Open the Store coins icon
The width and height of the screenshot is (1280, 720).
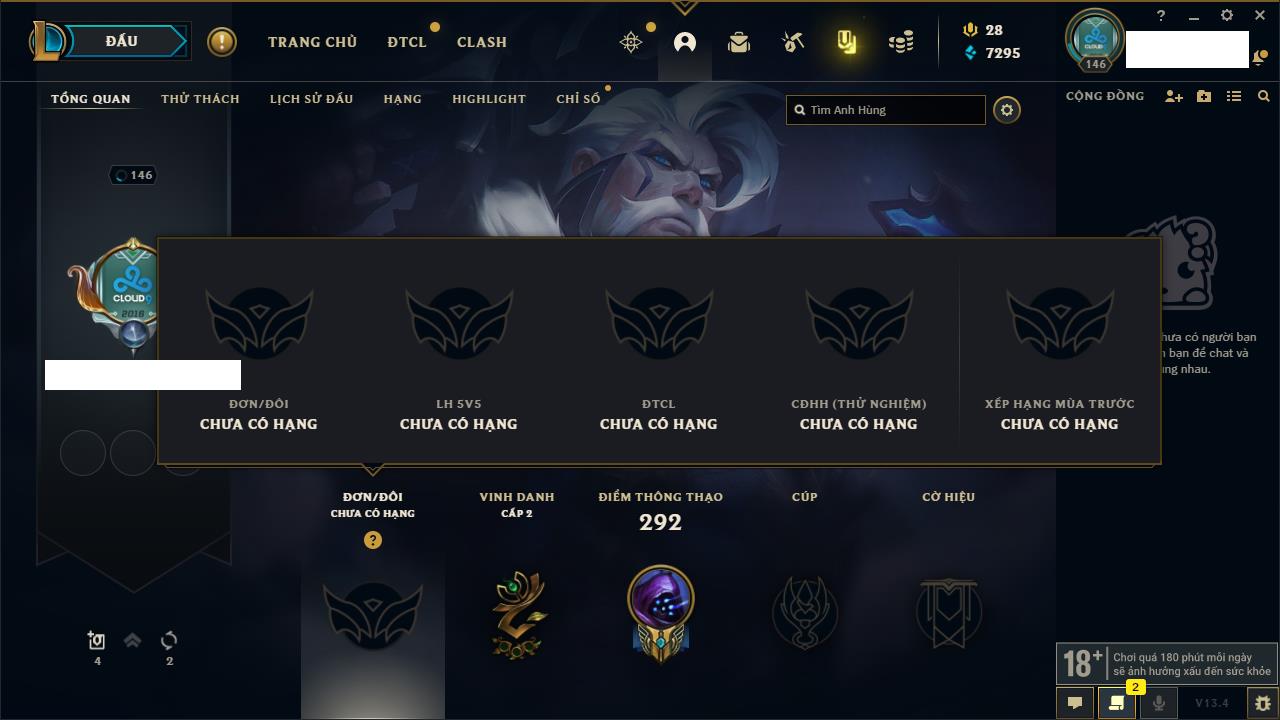[x=901, y=42]
